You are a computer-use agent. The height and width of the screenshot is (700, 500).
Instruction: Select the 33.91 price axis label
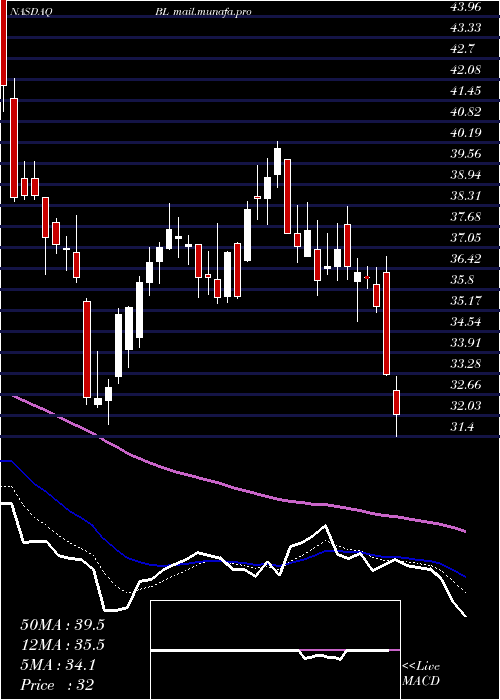pyautogui.click(x=466, y=342)
